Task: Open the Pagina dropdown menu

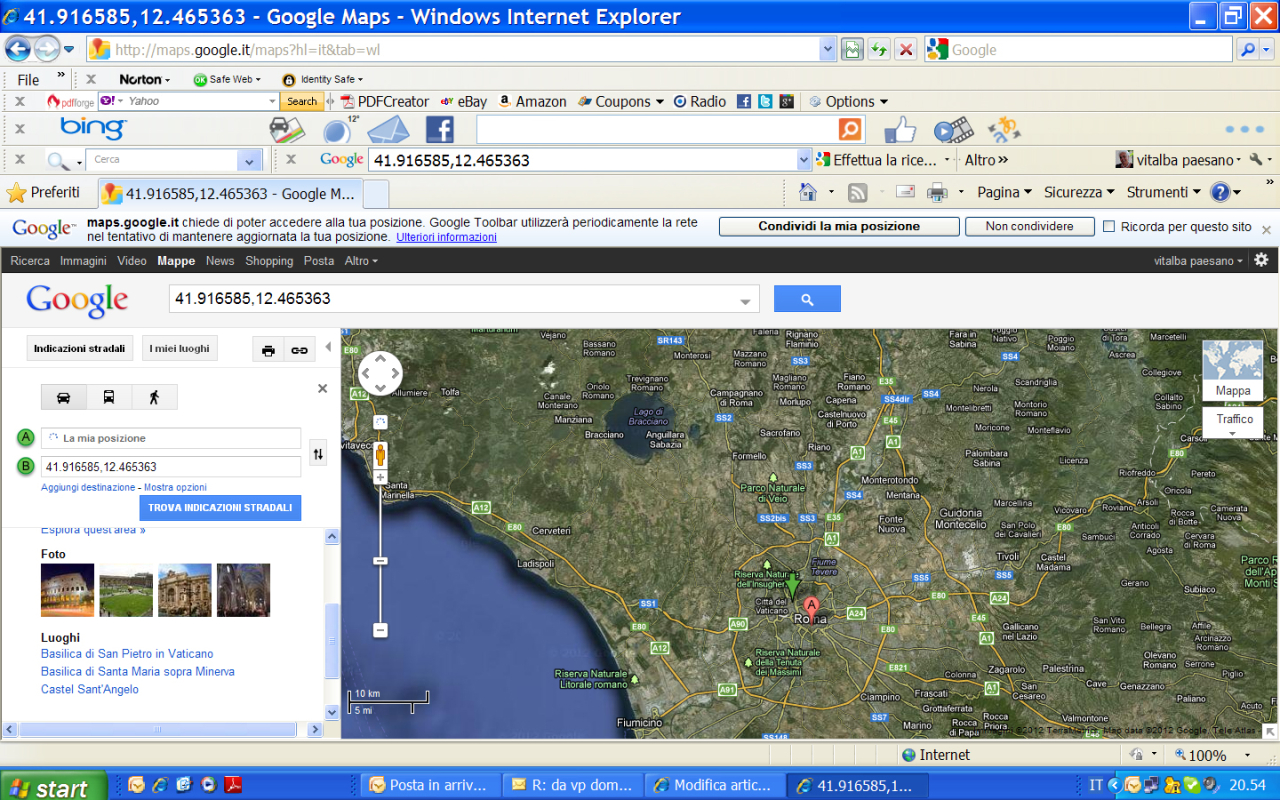Action: click(x=1004, y=192)
